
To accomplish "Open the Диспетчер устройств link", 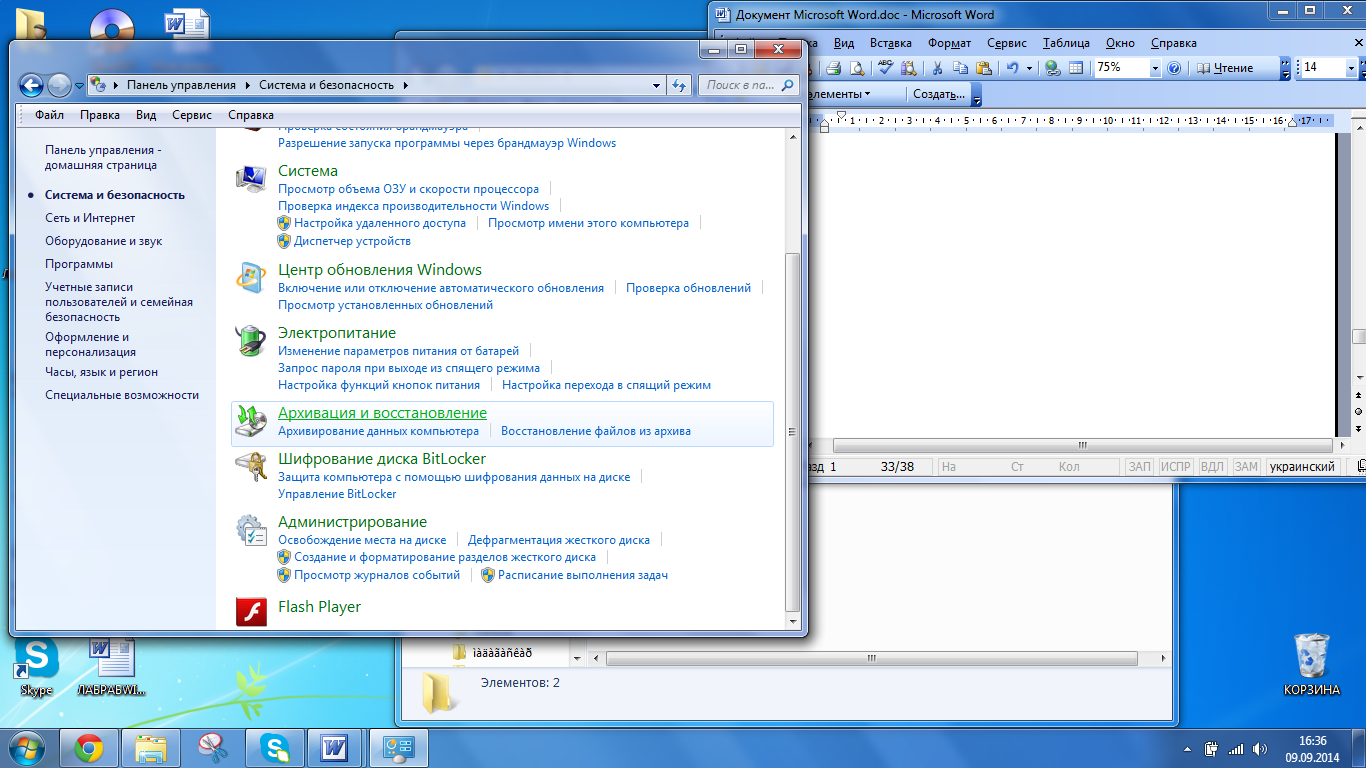I will click(x=352, y=241).
